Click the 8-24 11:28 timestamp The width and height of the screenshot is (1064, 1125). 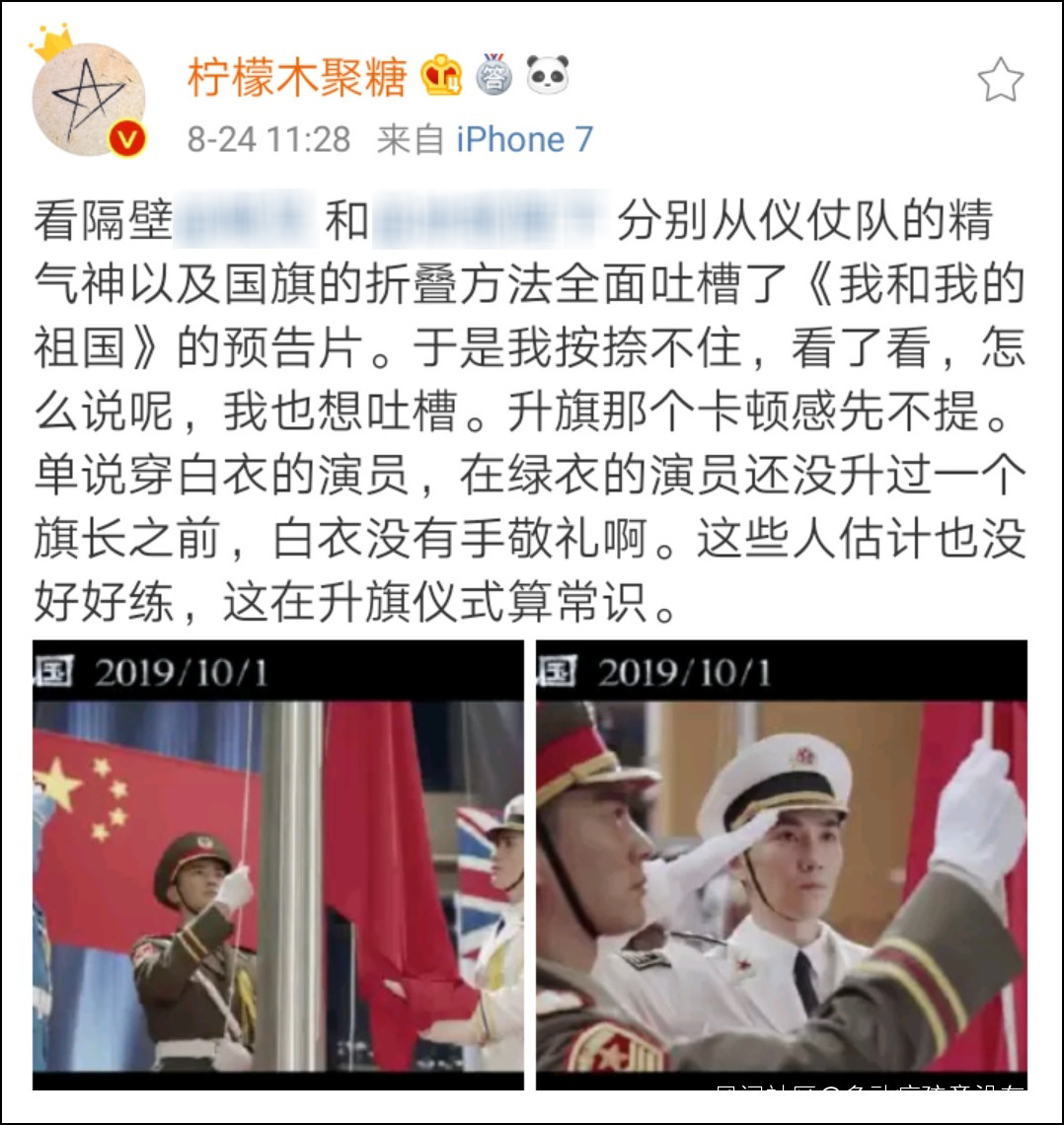point(269,139)
